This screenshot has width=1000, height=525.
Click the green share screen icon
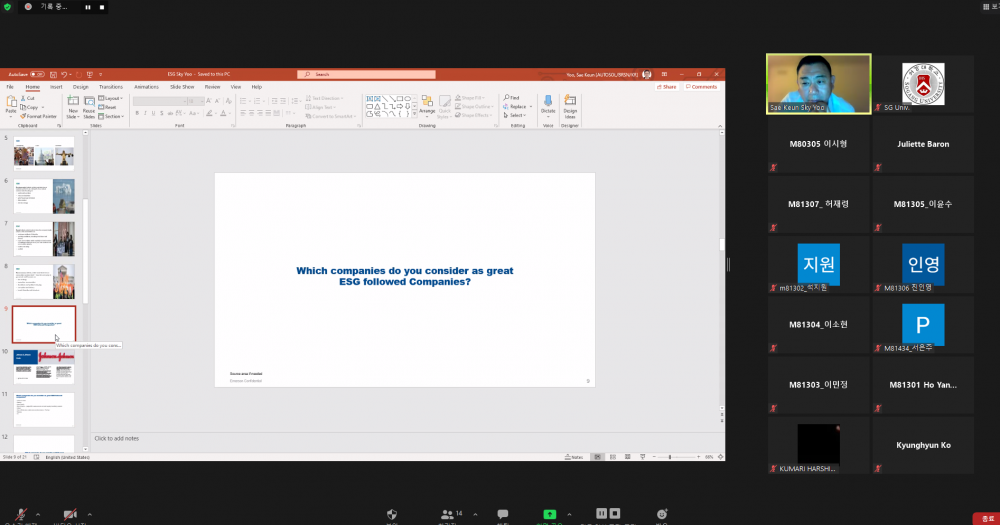(549, 514)
